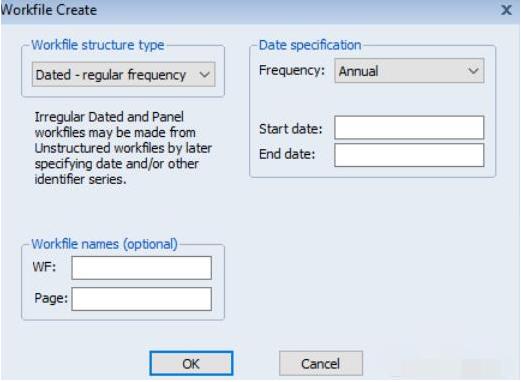Open the 'Dated - regular frequency' structure dropdown
Image resolution: width=521 pixels, height=382 pixels.
click(x=124, y=75)
